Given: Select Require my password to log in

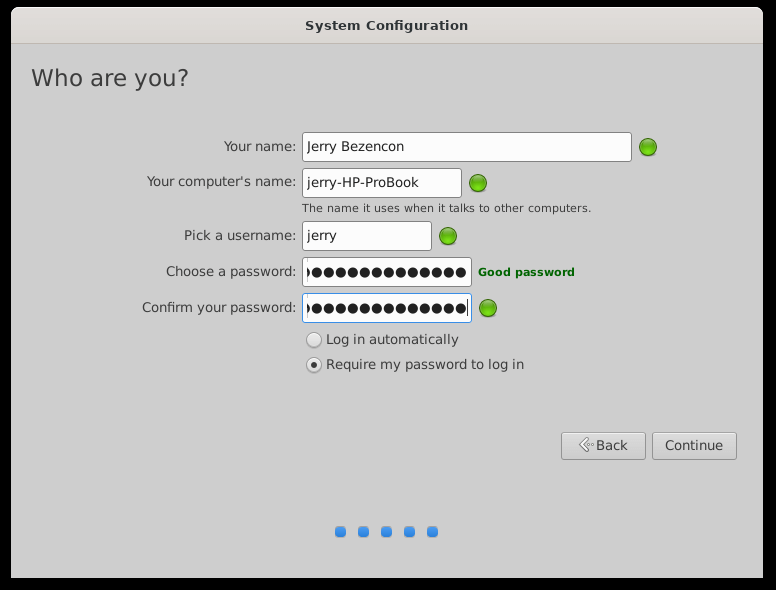Looking at the screenshot, I should (314, 365).
